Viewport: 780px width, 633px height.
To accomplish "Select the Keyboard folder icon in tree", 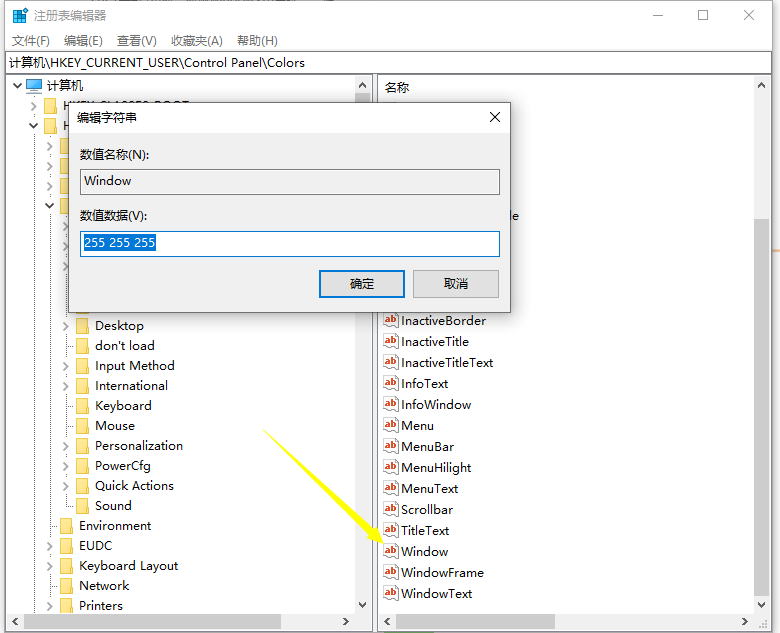I will [82, 406].
